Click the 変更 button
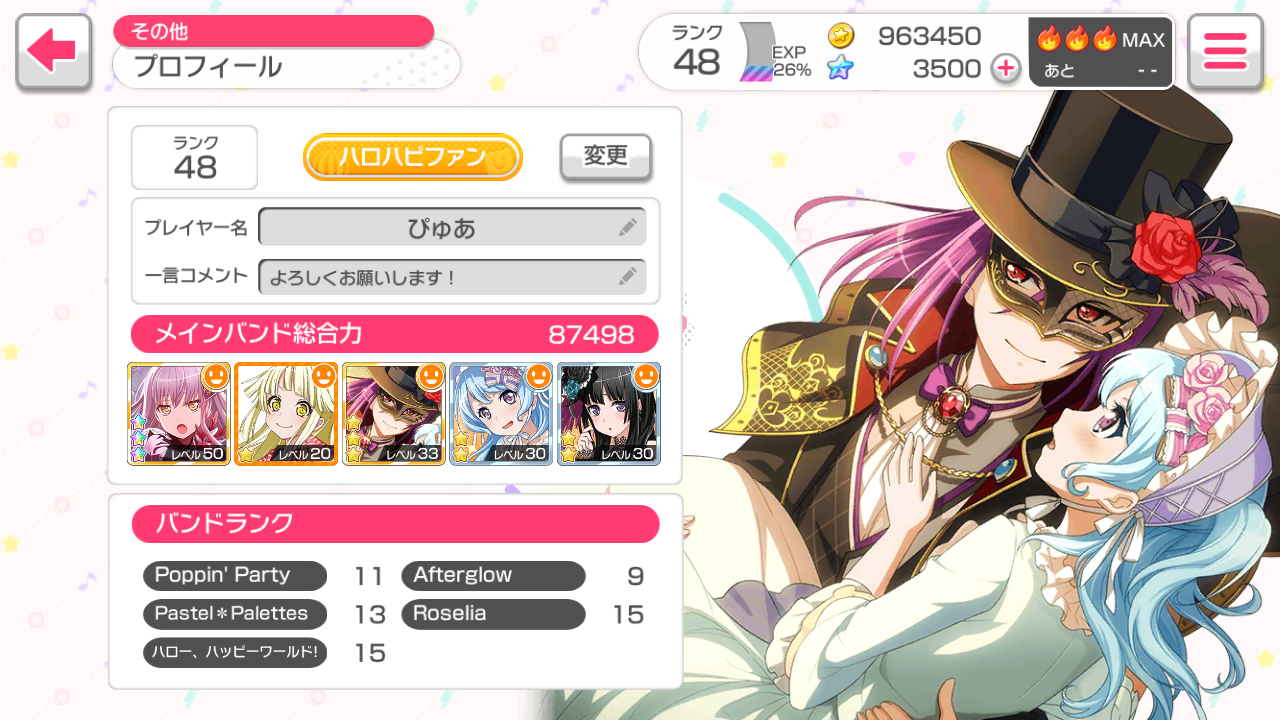 tap(606, 157)
